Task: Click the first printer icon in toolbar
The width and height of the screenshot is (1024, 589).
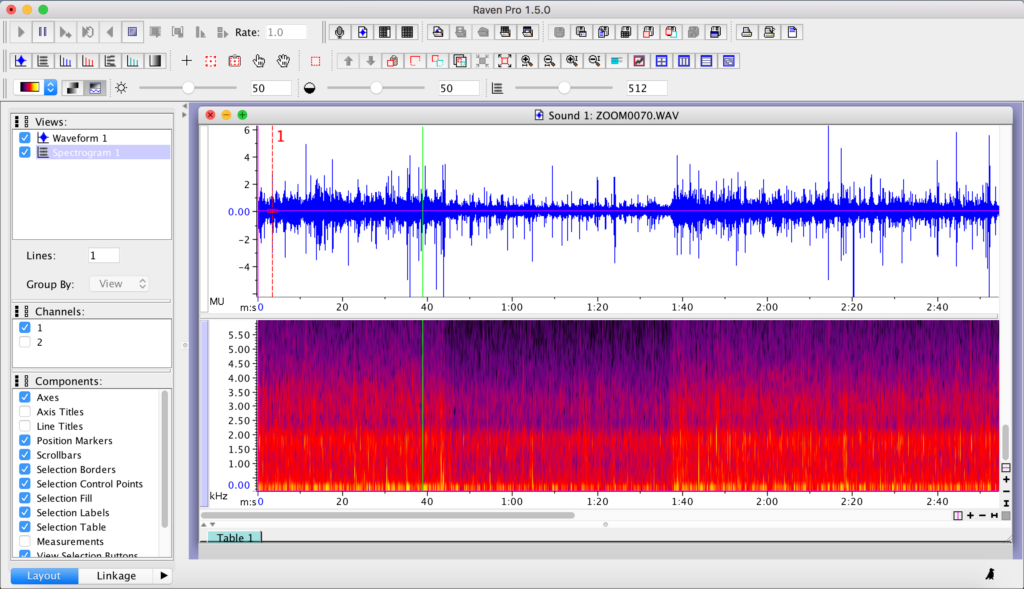Action: pyautogui.click(x=746, y=32)
